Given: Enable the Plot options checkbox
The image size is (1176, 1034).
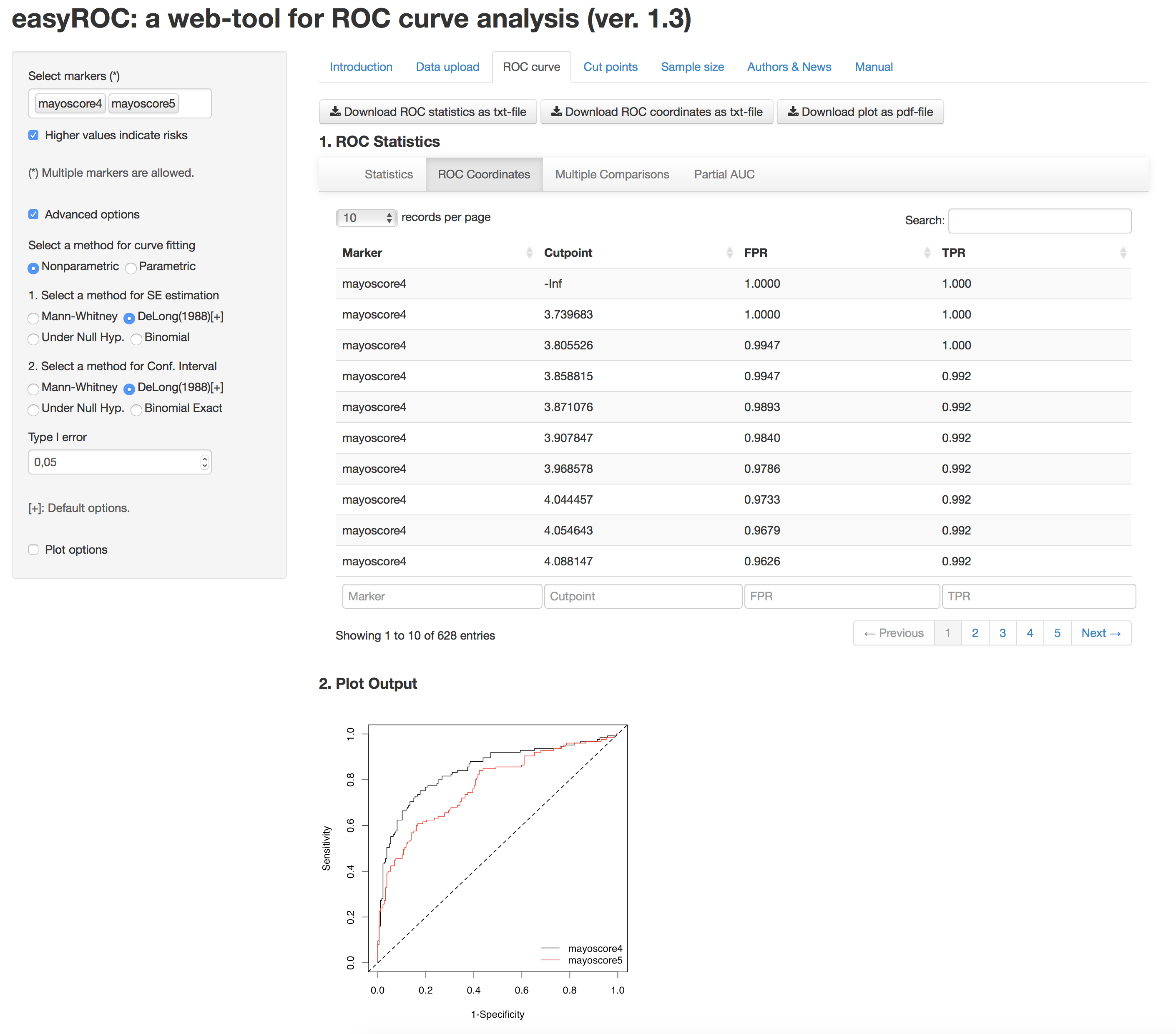Looking at the screenshot, I should (x=33, y=550).
